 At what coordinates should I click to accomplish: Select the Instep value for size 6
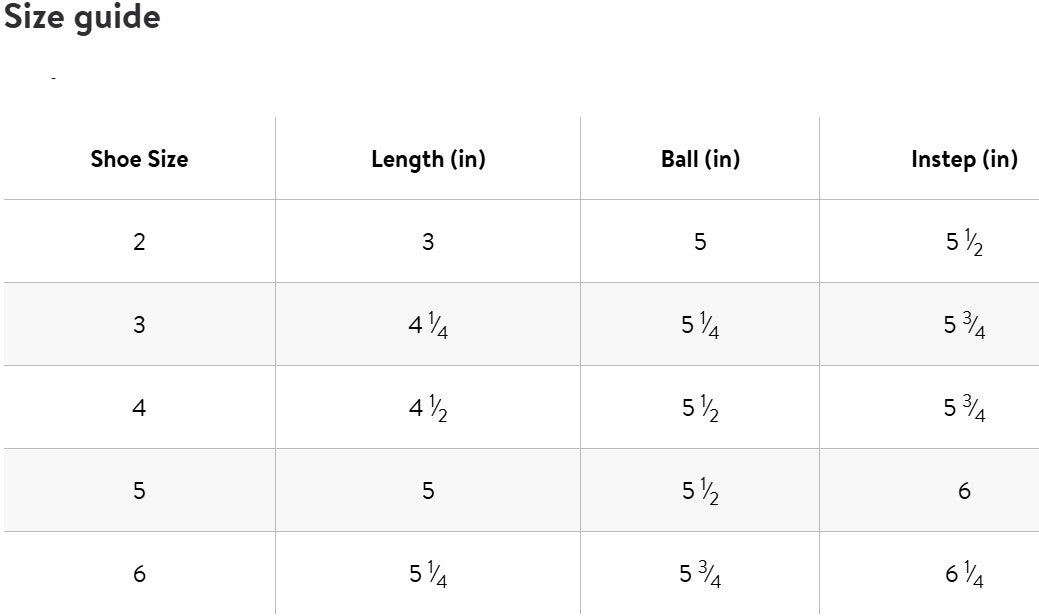tap(964, 574)
